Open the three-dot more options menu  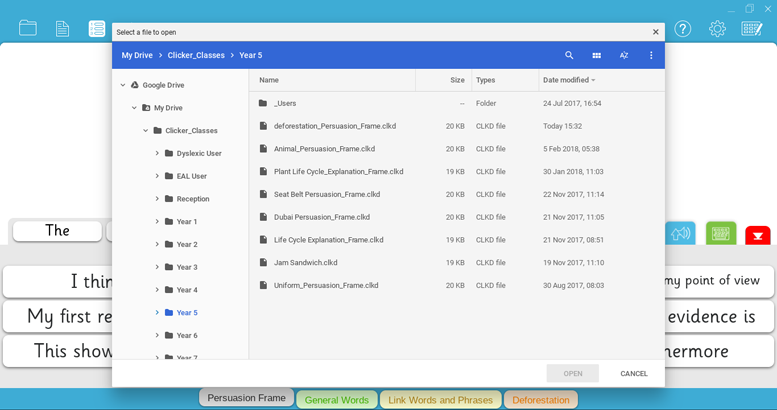651,56
